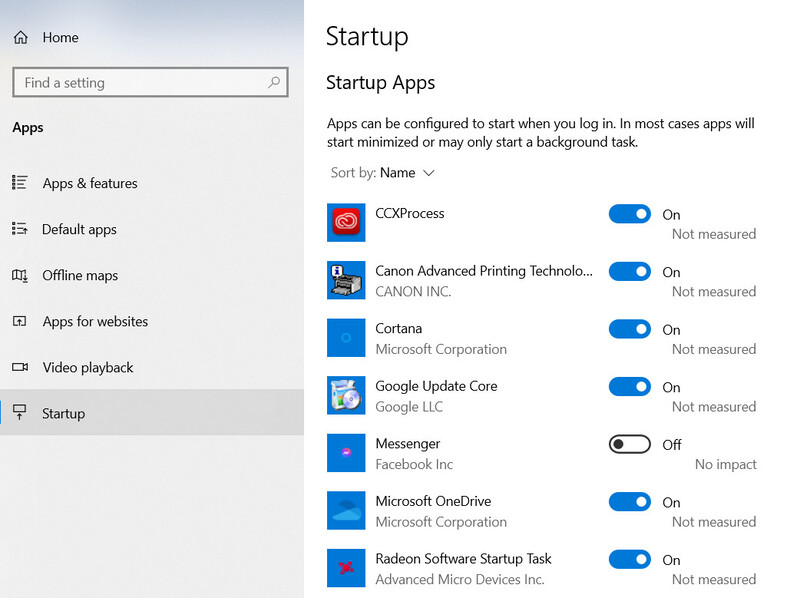Screen dimensions: 800x598
Task: Click the Google Update Core name
Action: pyautogui.click(x=436, y=386)
